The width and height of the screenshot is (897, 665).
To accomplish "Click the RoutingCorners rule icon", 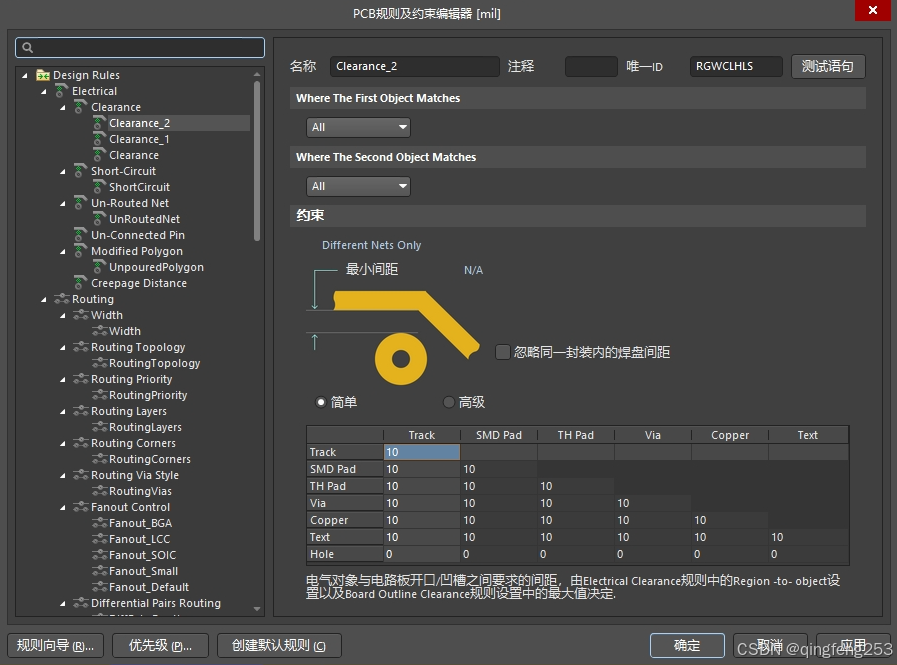I will [100, 459].
